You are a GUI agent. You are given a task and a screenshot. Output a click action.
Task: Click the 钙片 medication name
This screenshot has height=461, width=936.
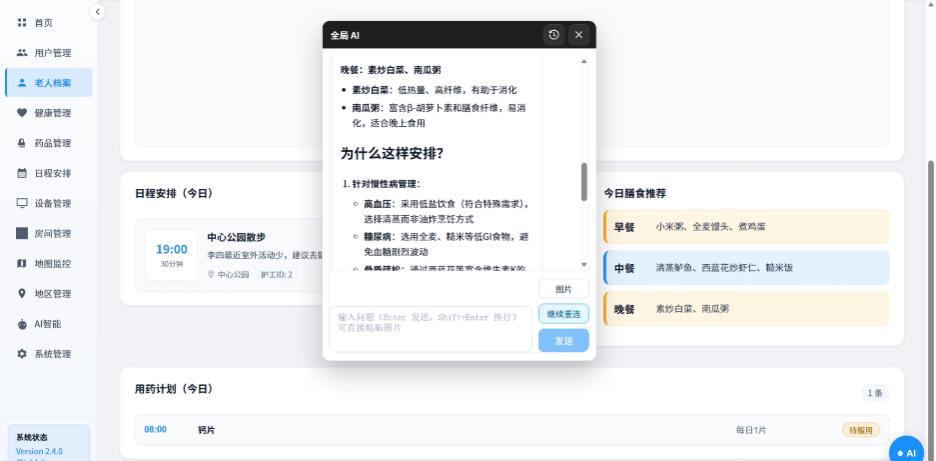(207, 430)
